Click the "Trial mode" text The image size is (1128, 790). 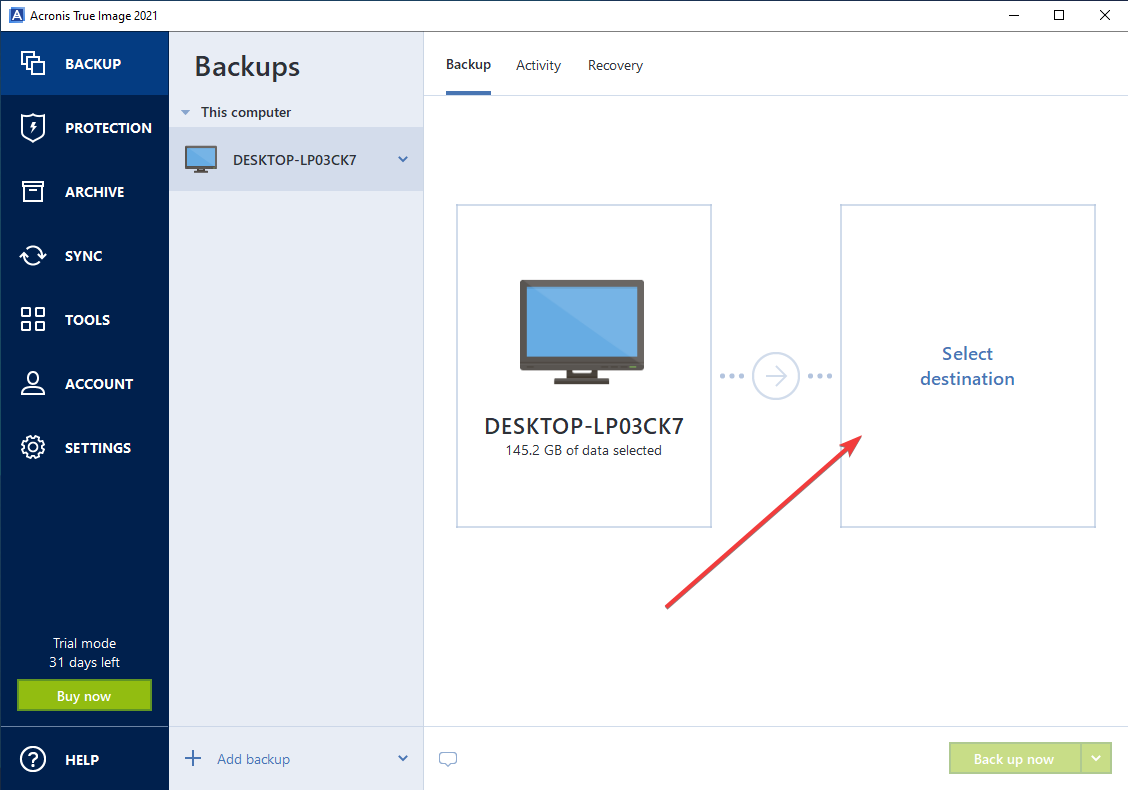tap(84, 643)
